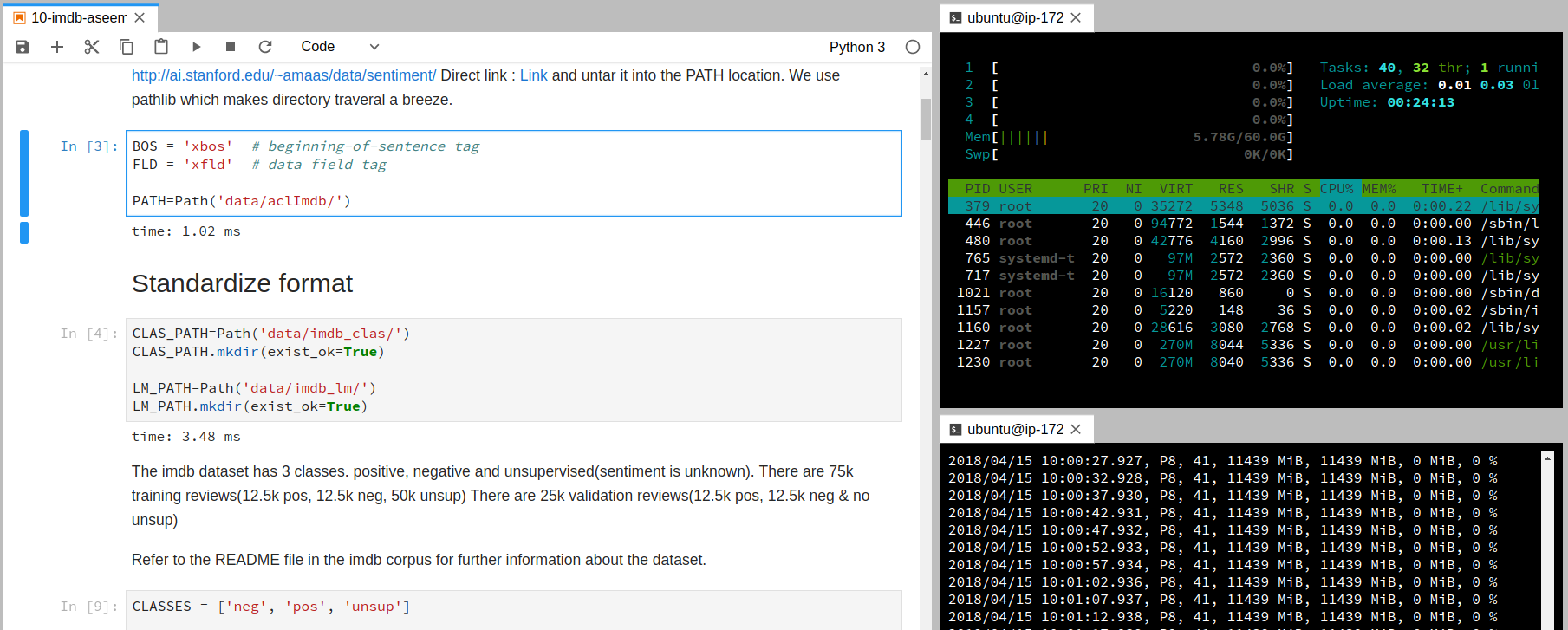Screen dimensions: 1568x630
Task: Close the bottom ubuntu@ip-172 terminal tab
Action: click(1076, 429)
